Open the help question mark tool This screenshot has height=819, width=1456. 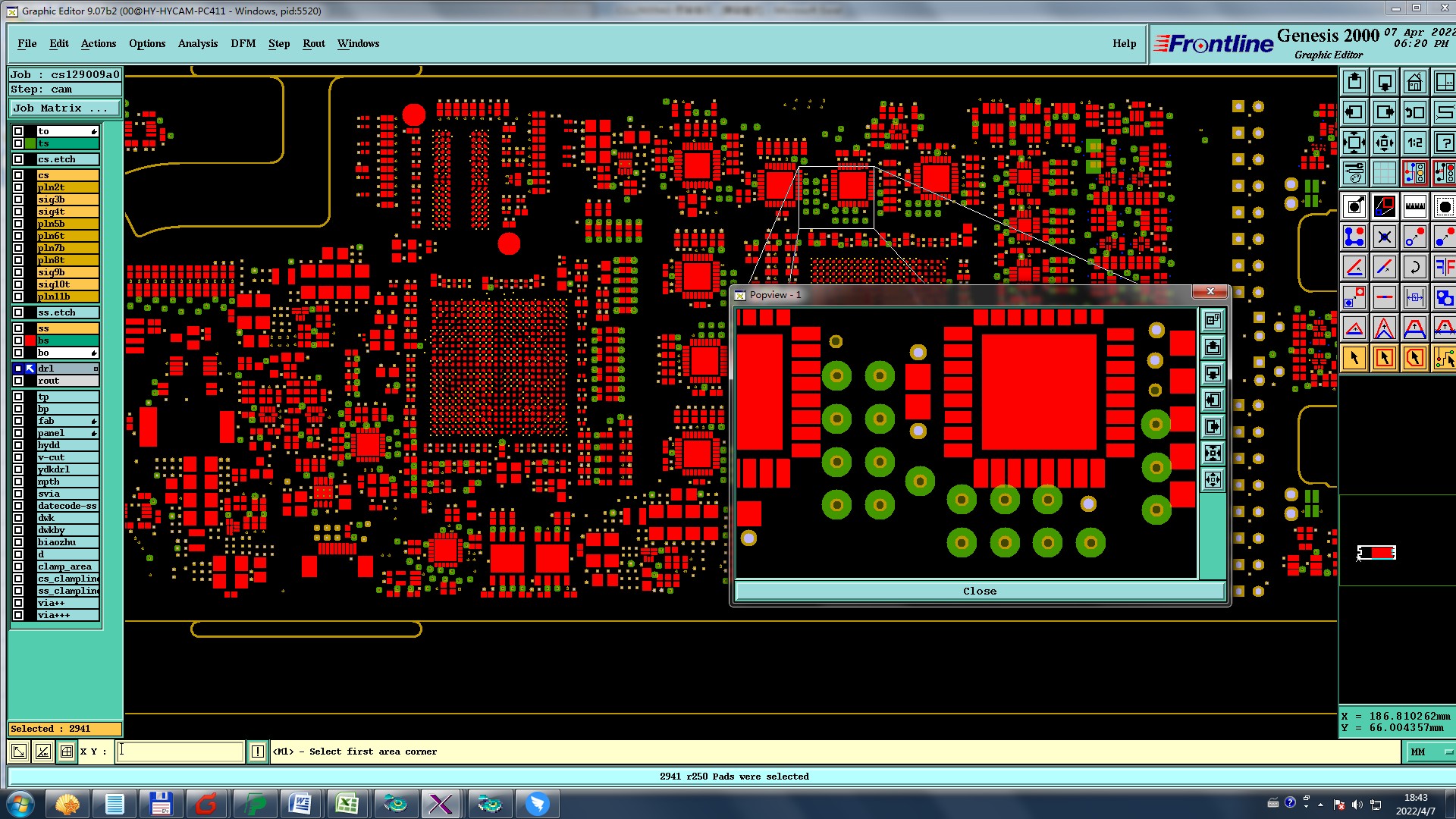click(x=1445, y=143)
